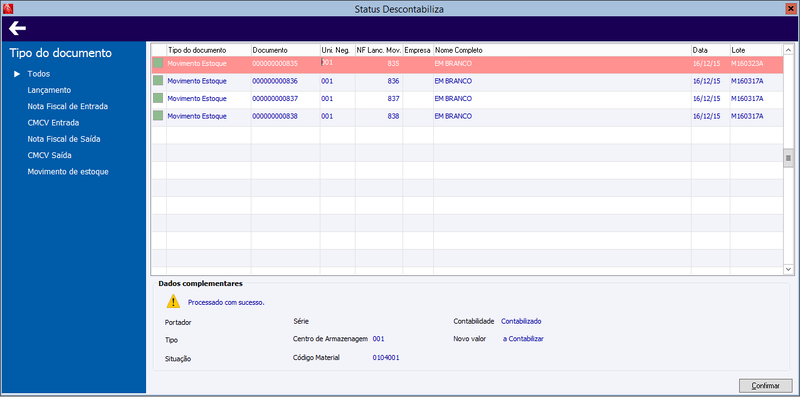Filter by Nota Fiscal de Entrada
The image size is (800, 397).
[x=67, y=106]
